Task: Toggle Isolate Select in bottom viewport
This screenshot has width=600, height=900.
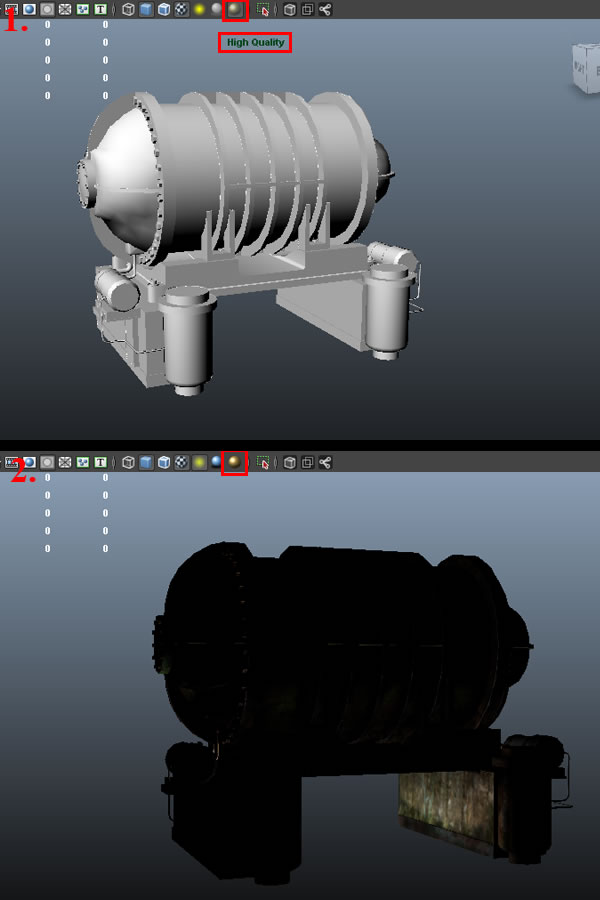Action: 263,462
